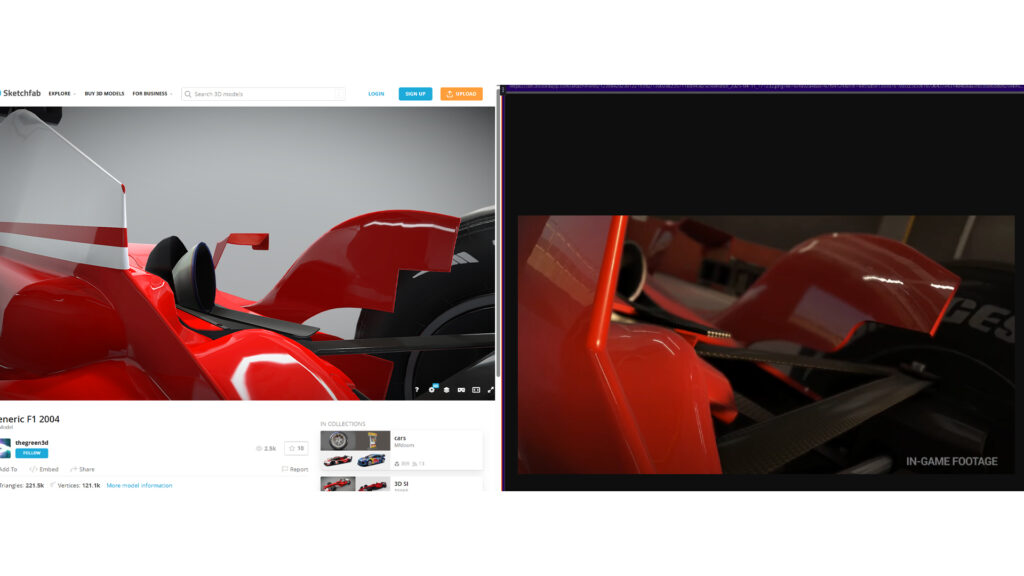
Task: Open thegreen3d user avatar
Action: [5, 448]
